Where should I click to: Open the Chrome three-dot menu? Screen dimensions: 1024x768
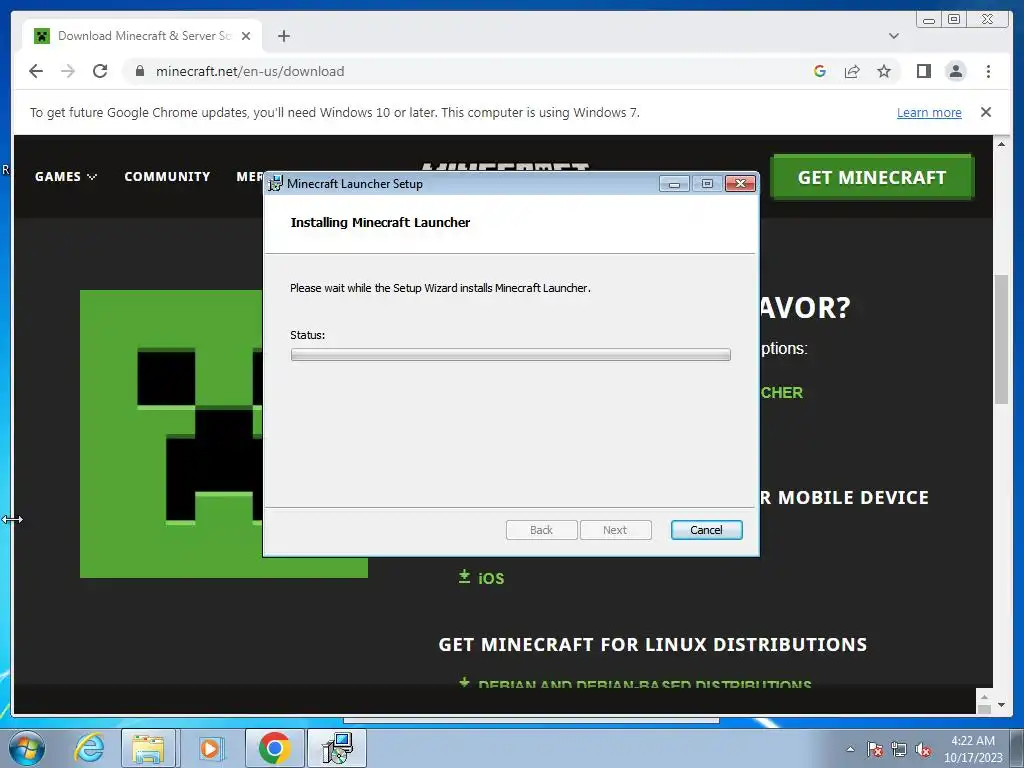pos(988,71)
